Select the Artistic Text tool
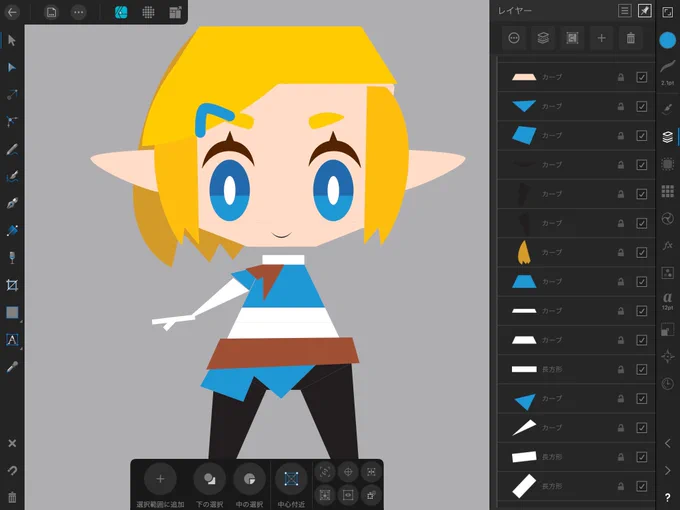The height and width of the screenshot is (510, 680). point(12,340)
